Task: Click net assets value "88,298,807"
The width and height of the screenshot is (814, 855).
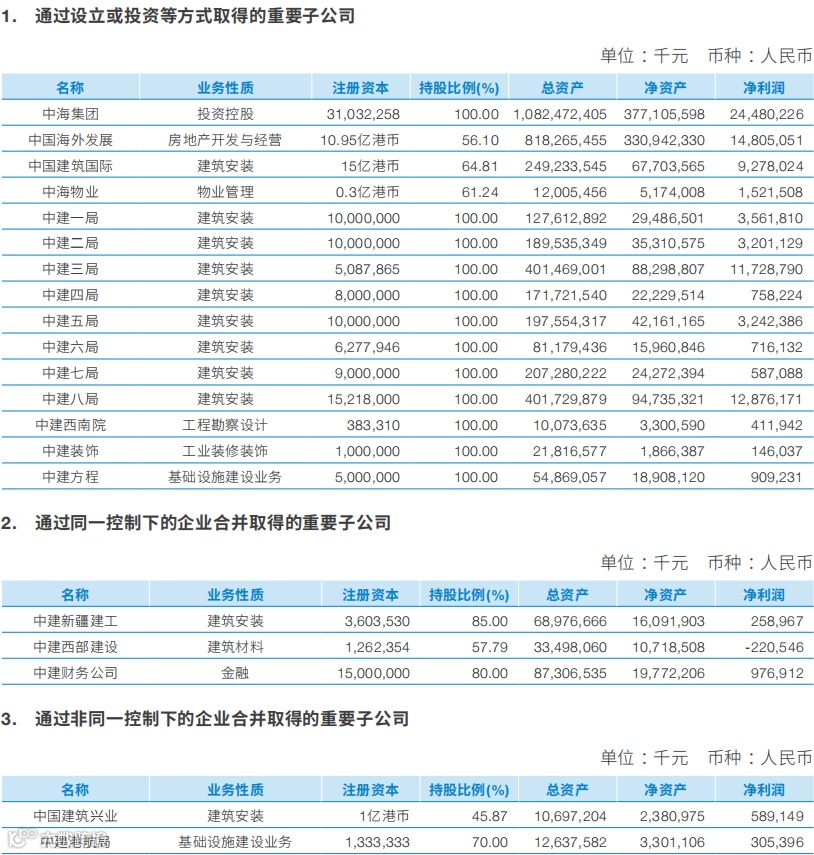Action: tap(668, 269)
